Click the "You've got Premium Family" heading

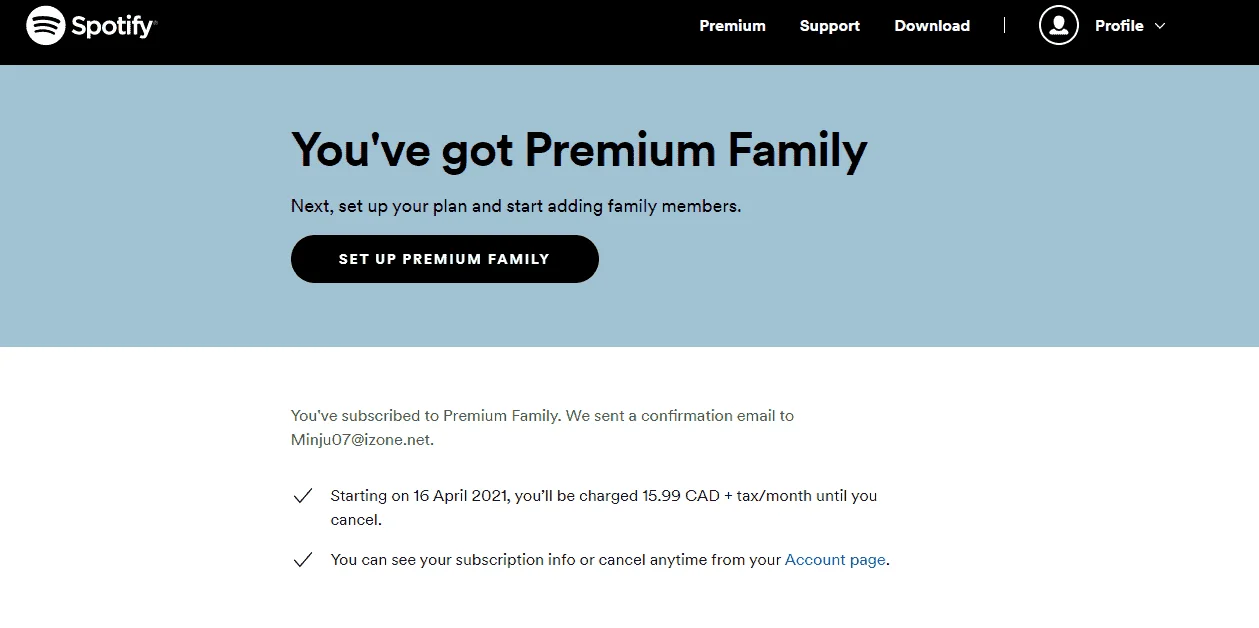579,150
